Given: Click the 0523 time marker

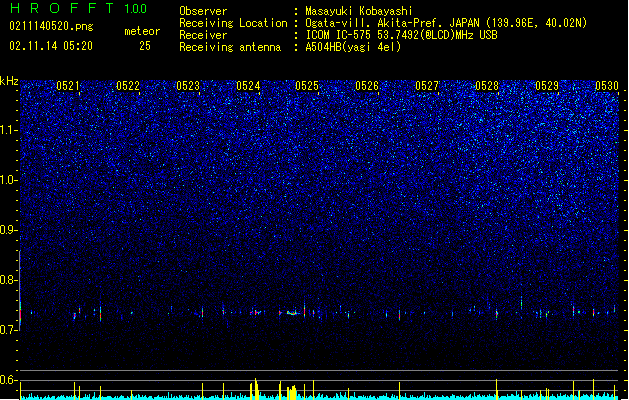Looking at the screenshot, I should coord(188,86).
